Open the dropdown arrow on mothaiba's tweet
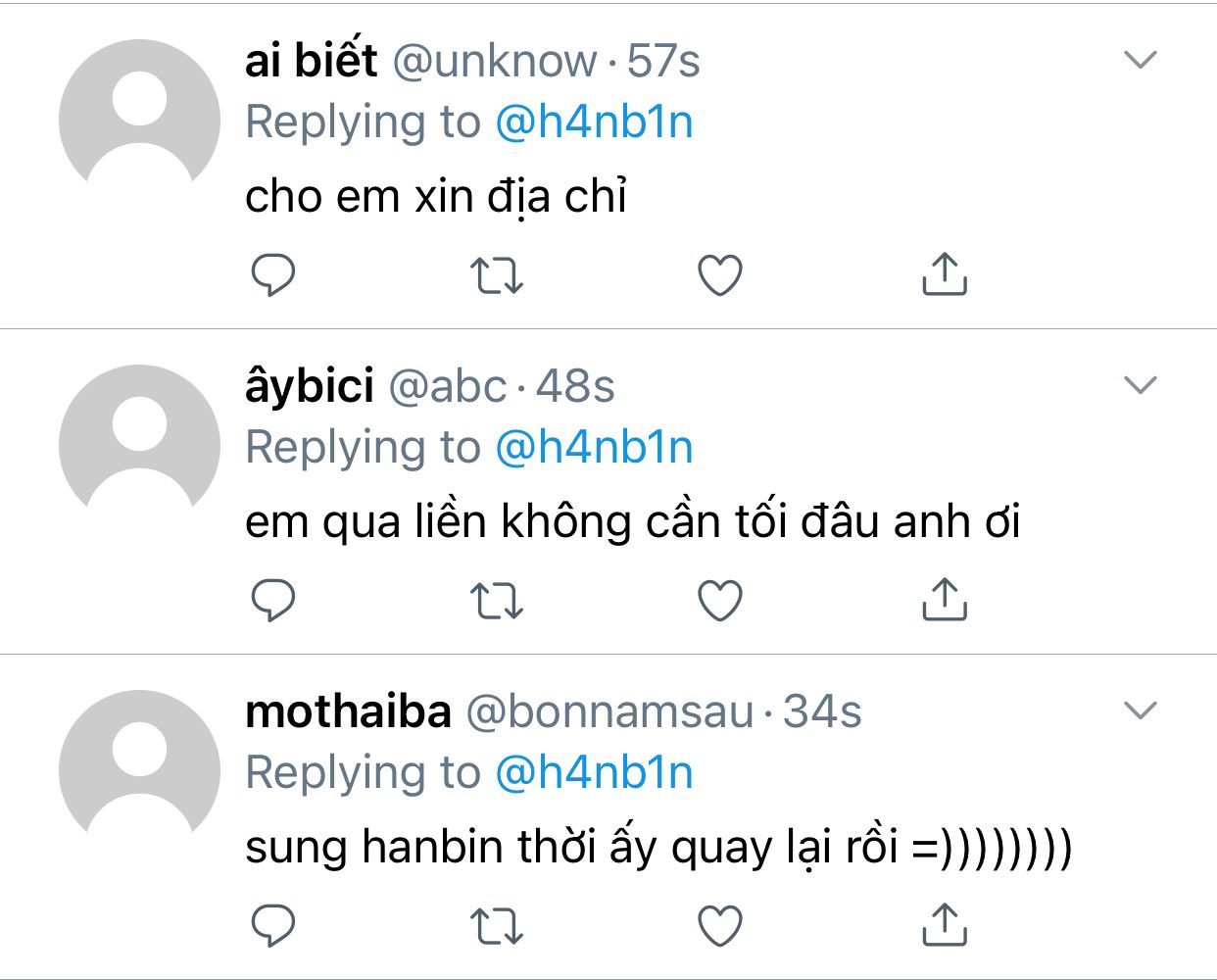This screenshot has width=1217, height=980. (x=1141, y=710)
